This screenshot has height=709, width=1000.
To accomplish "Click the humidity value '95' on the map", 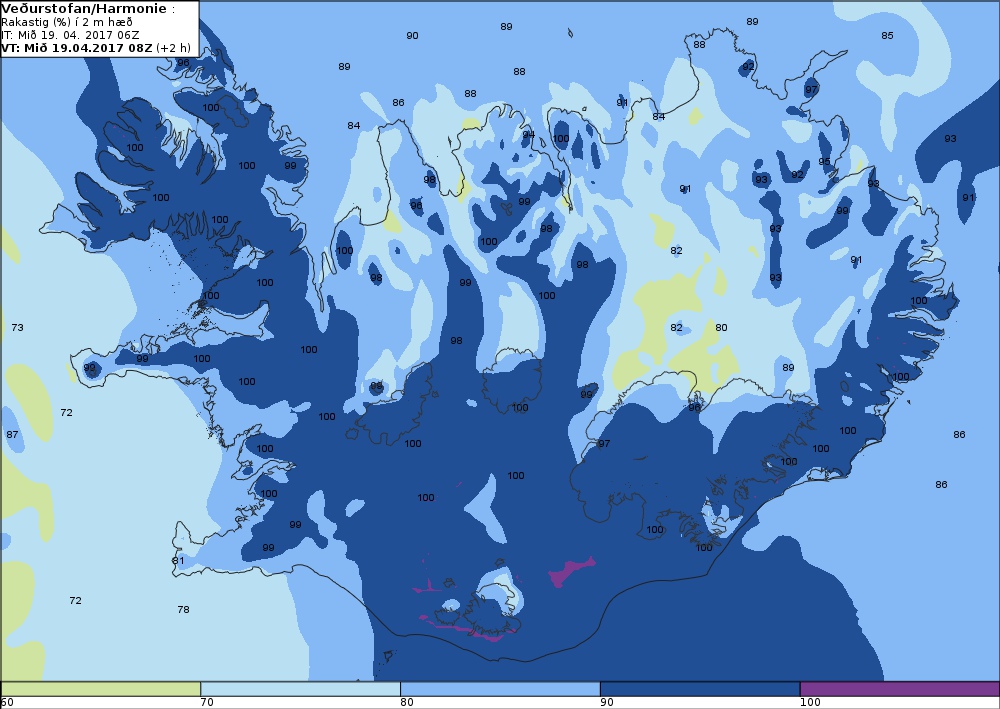I will pos(825,162).
